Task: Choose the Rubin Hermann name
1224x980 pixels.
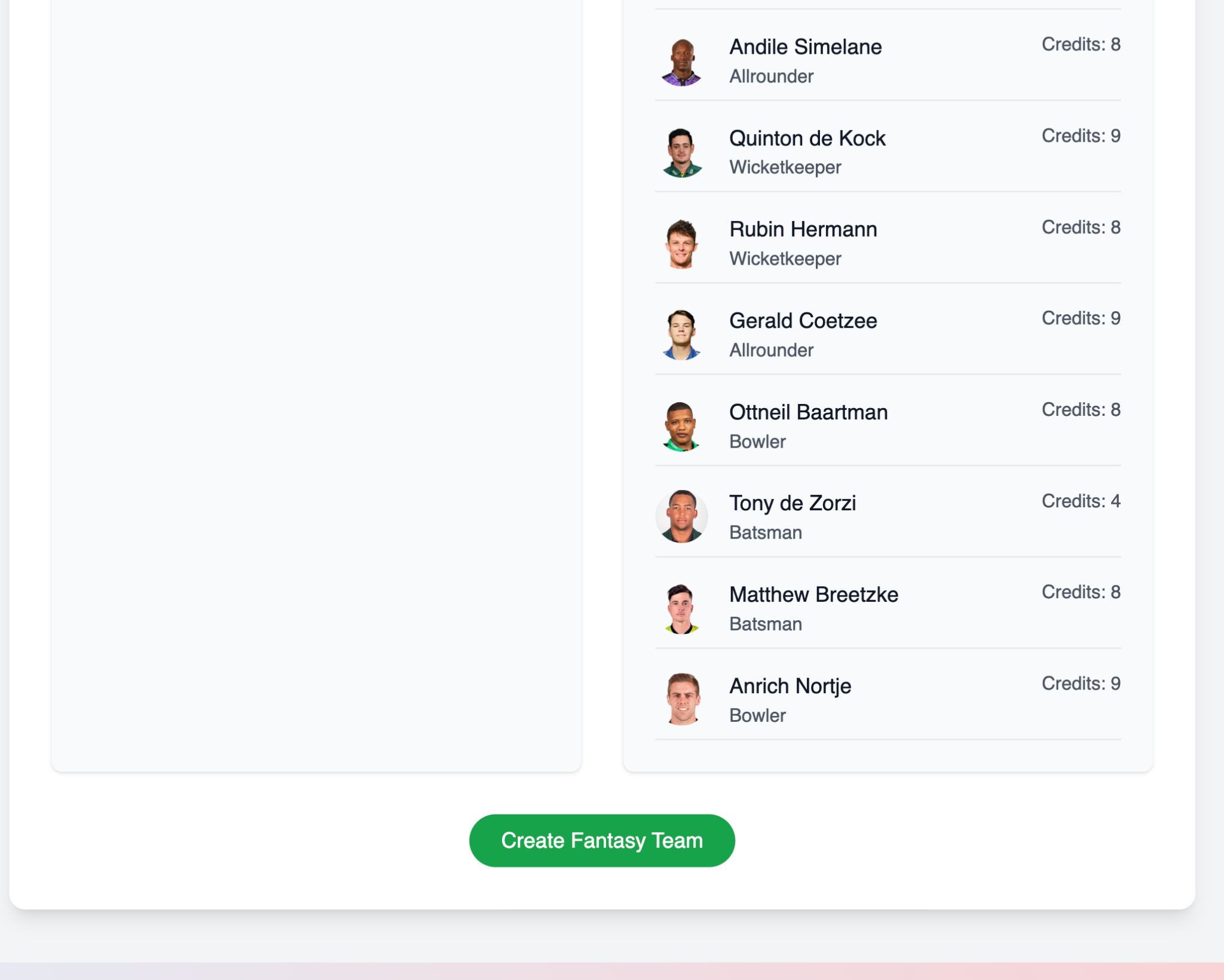Action: (803, 229)
